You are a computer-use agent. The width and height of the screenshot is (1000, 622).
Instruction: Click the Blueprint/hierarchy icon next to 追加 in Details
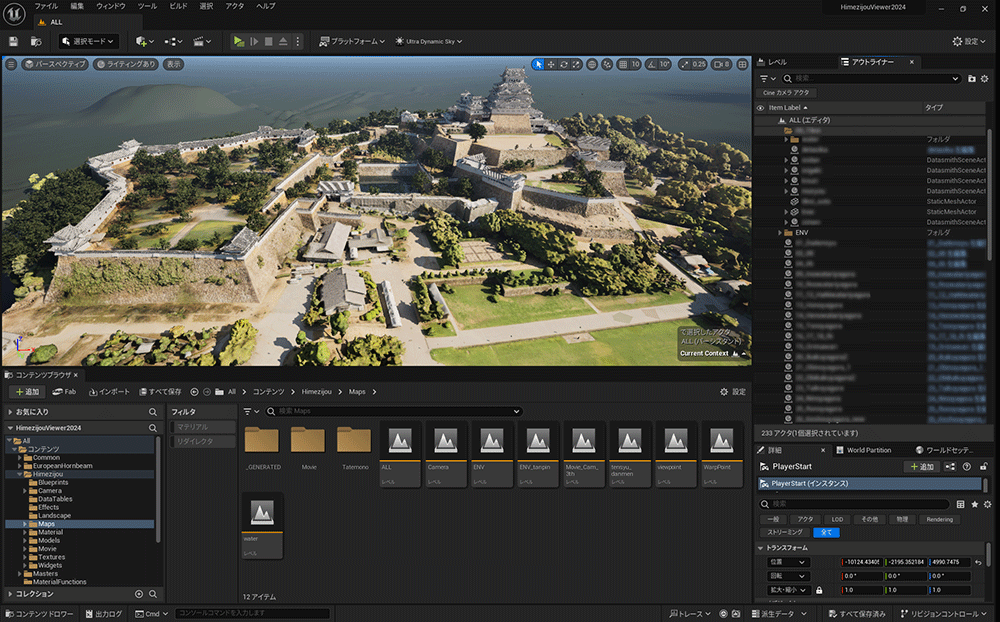click(x=950, y=467)
